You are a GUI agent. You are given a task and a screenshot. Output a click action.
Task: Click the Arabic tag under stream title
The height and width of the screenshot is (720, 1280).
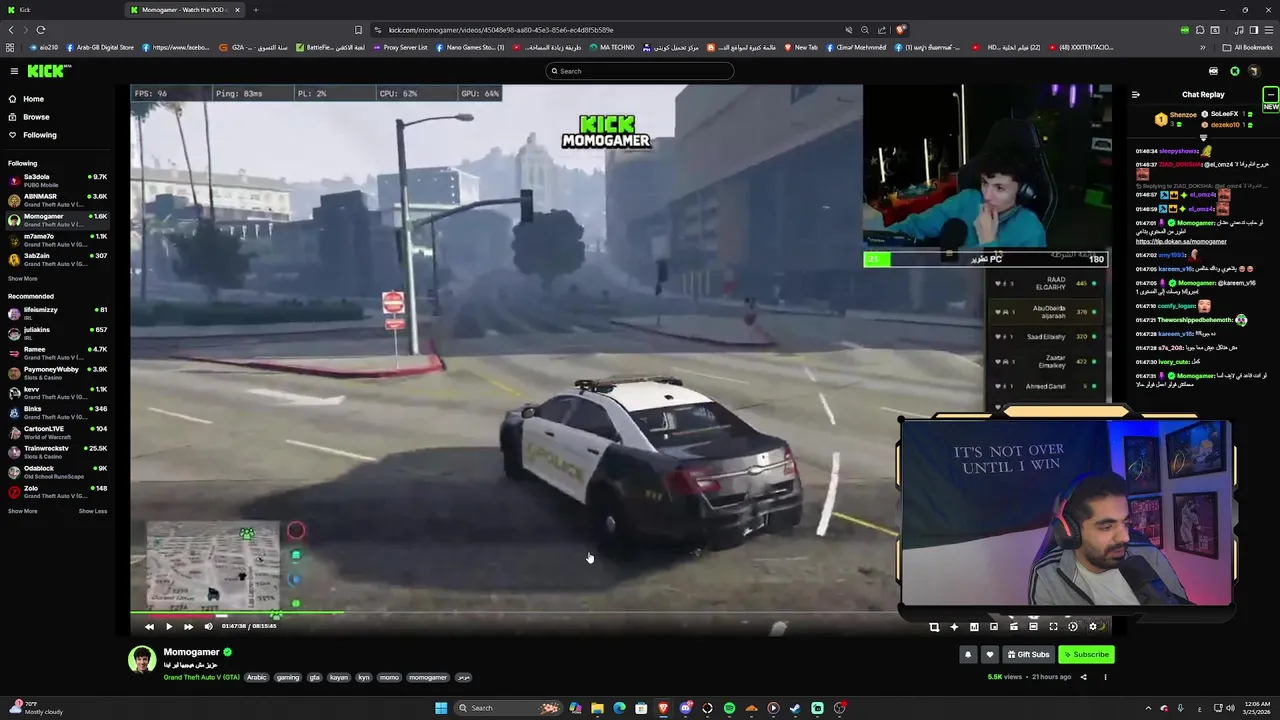click(x=257, y=677)
